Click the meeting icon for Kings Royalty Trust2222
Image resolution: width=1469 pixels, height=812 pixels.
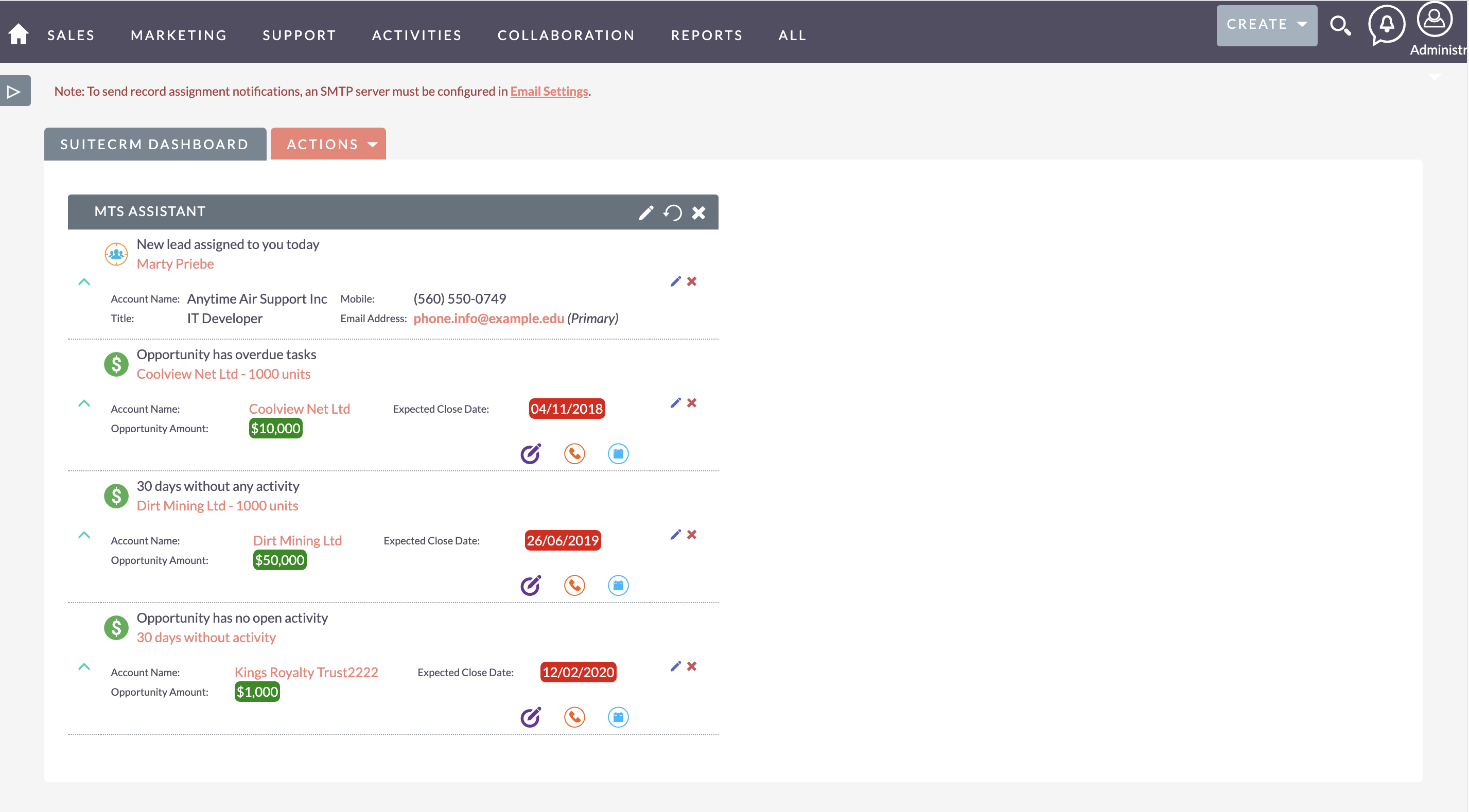[x=620, y=717]
